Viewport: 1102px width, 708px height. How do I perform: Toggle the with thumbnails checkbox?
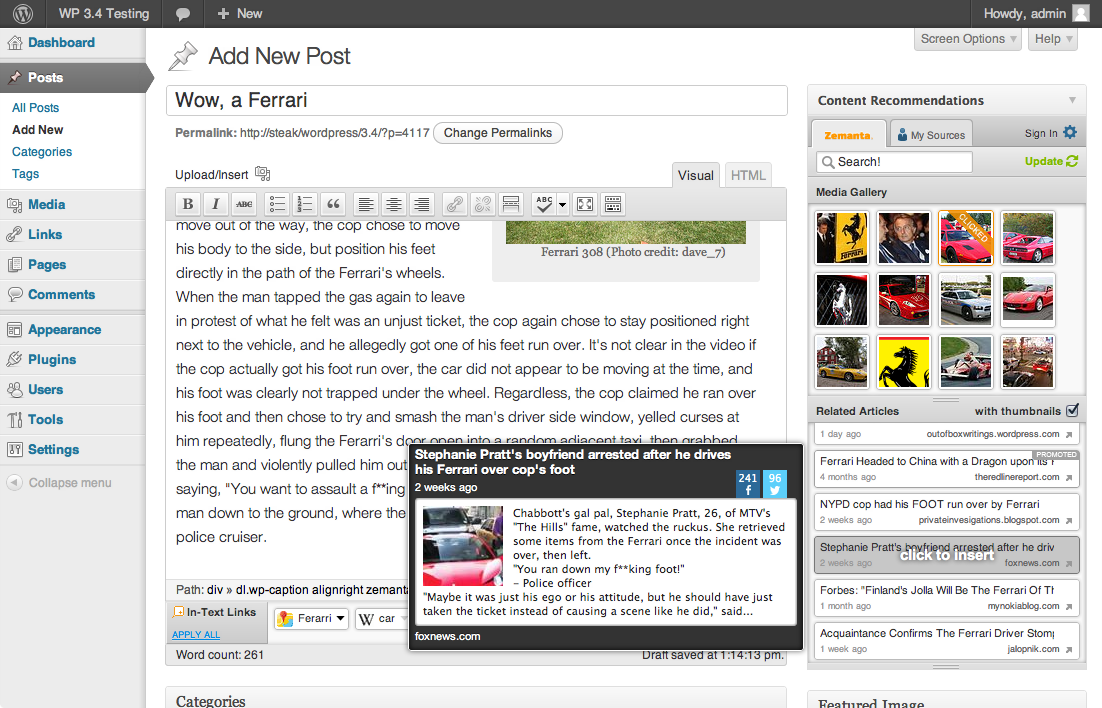click(x=1072, y=411)
